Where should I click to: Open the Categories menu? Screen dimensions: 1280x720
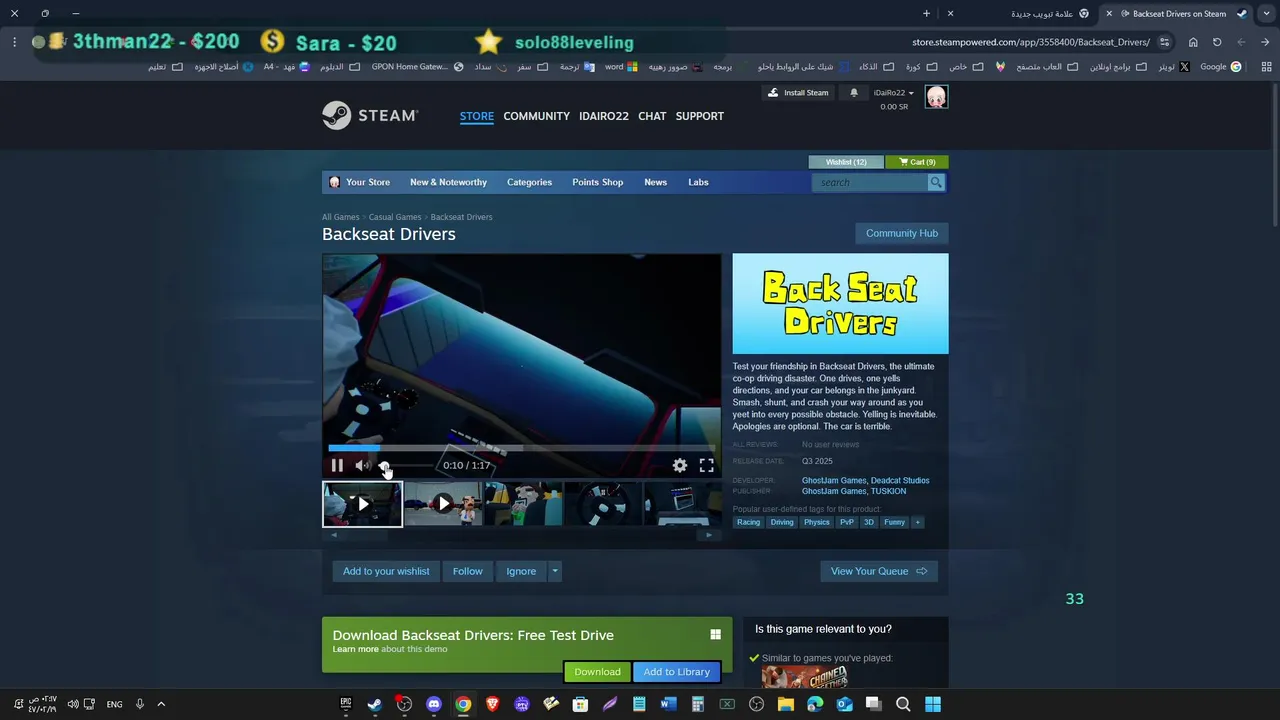tap(529, 182)
